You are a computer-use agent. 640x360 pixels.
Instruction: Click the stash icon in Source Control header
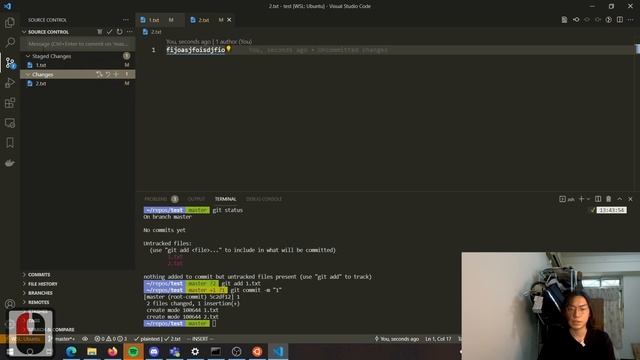(x=100, y=31)
